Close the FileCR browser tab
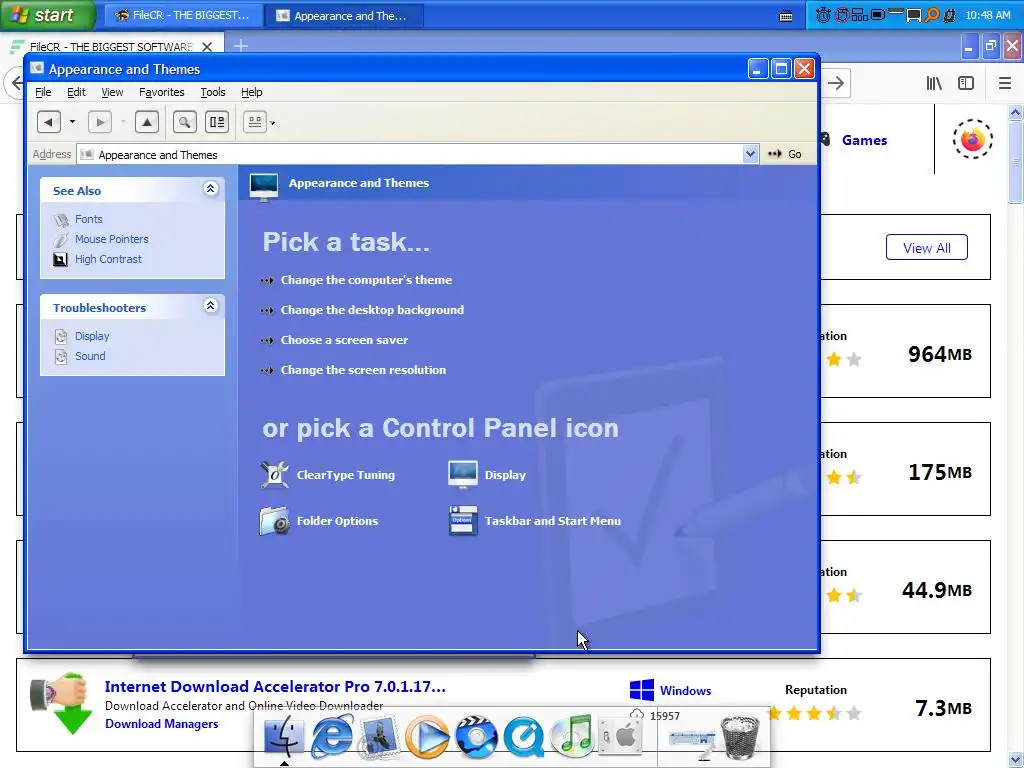Screen dimensions: 1024x768 [207, 47]
